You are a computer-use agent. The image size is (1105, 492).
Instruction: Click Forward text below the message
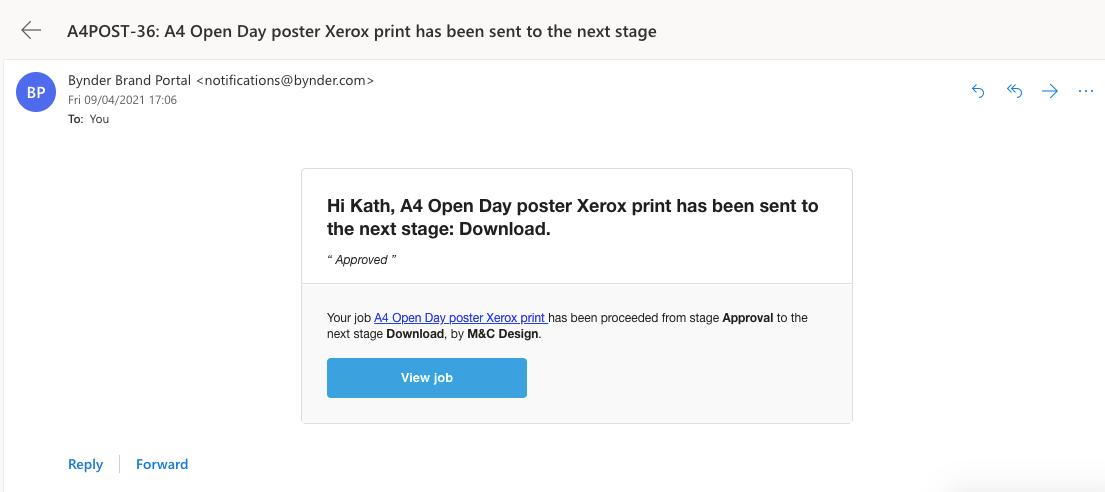tap(162, 464)
